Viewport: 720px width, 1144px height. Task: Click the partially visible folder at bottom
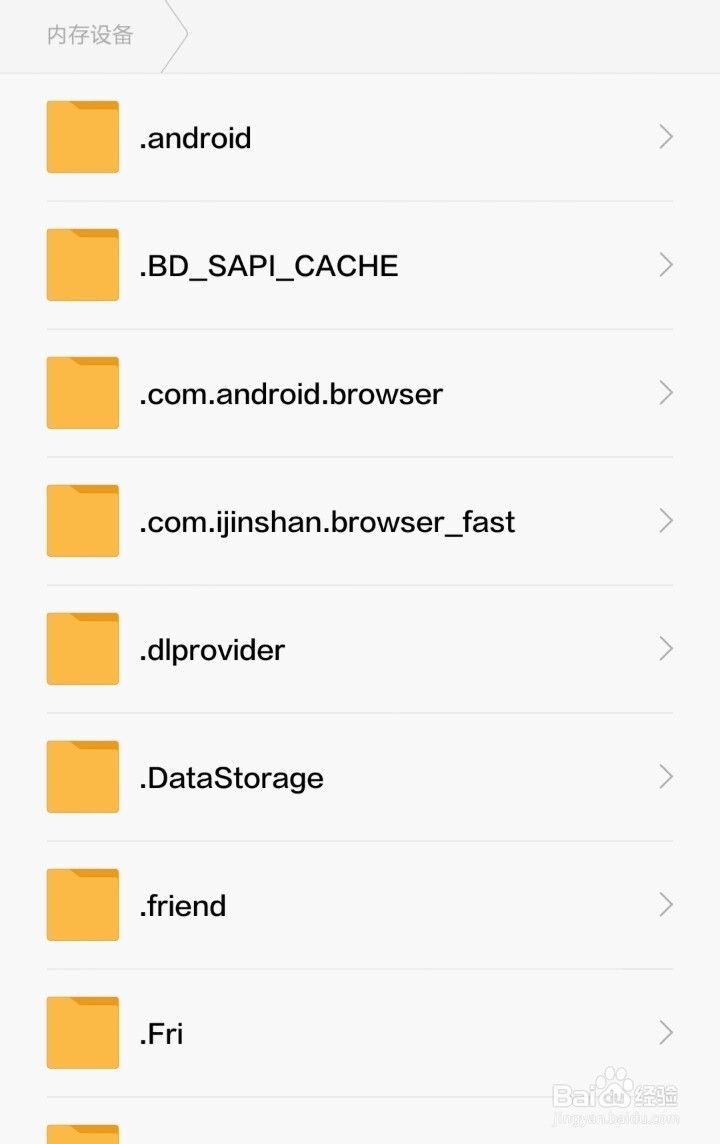(x=83, y=1133)
